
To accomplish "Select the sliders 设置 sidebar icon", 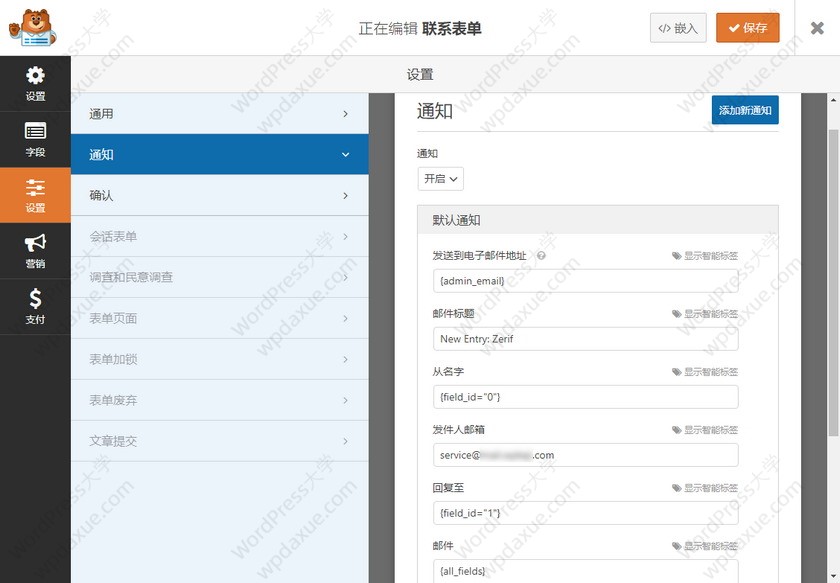I will coord(35,195).
